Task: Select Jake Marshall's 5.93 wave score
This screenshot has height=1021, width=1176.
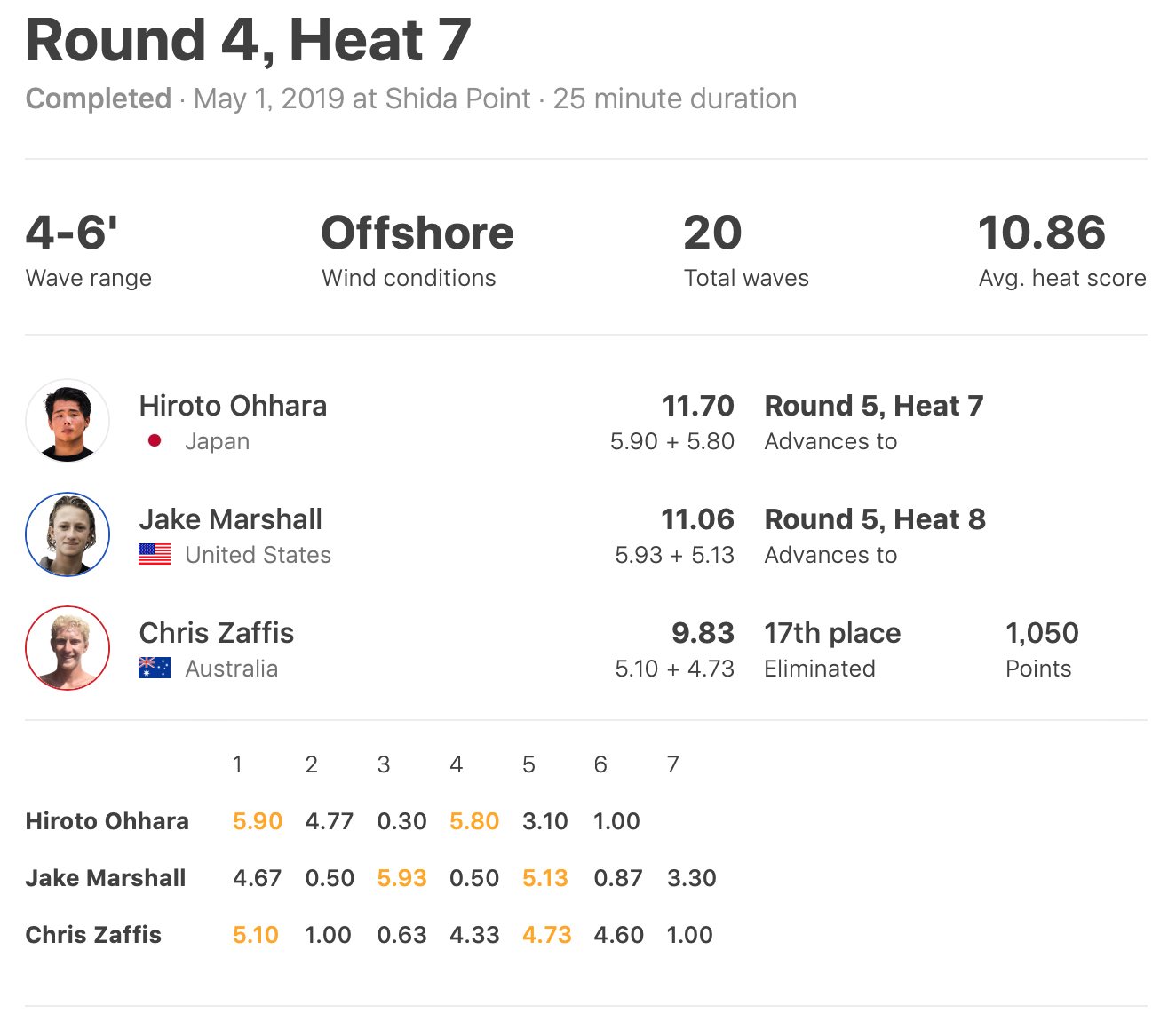Action: (401, 878)
